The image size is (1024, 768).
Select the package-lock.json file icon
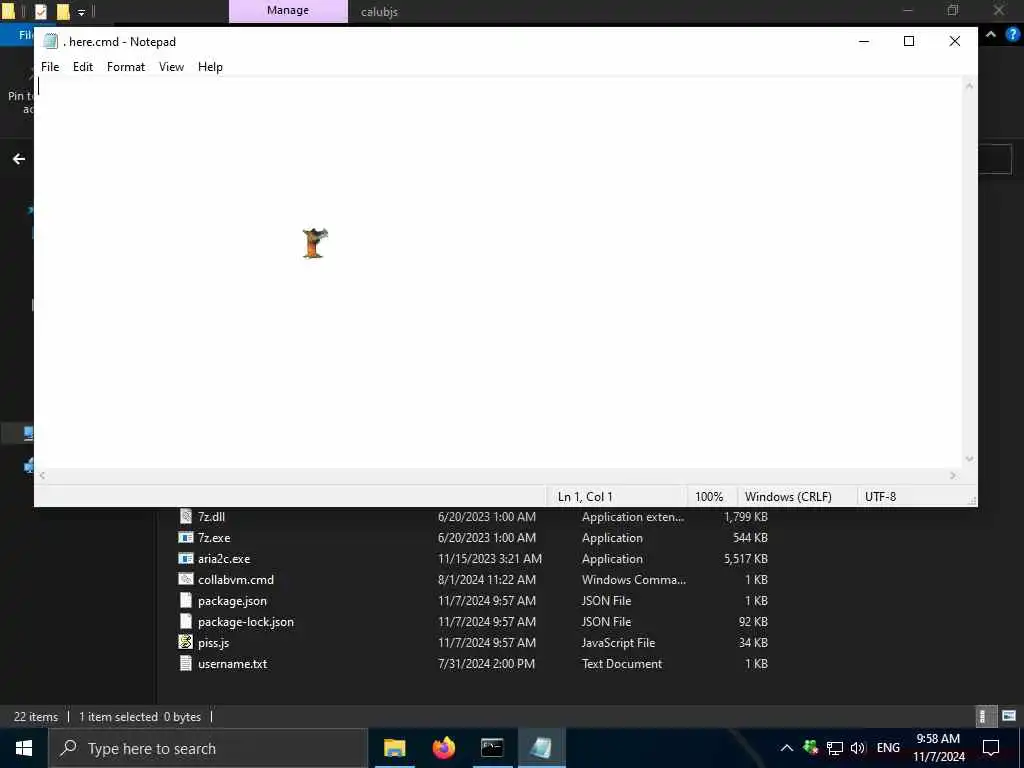pyautogui.click(x=186, y=621)
